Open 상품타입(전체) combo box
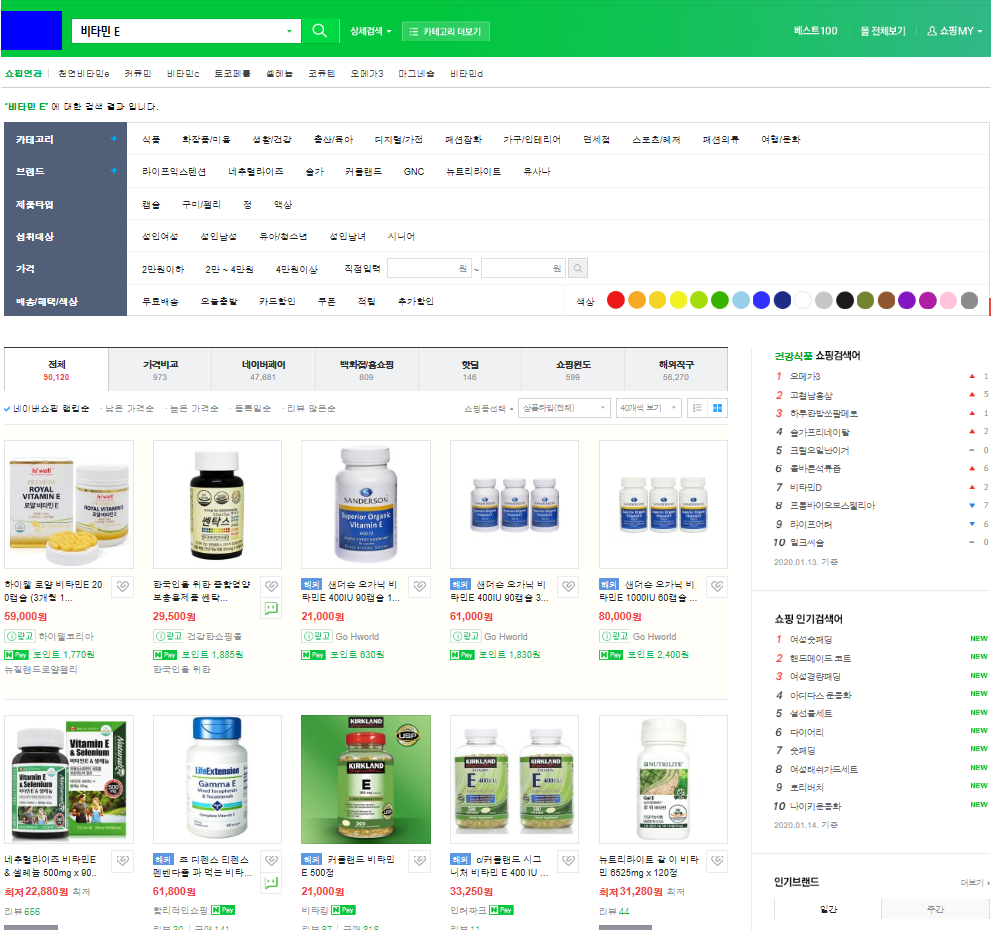 (564, 408)
